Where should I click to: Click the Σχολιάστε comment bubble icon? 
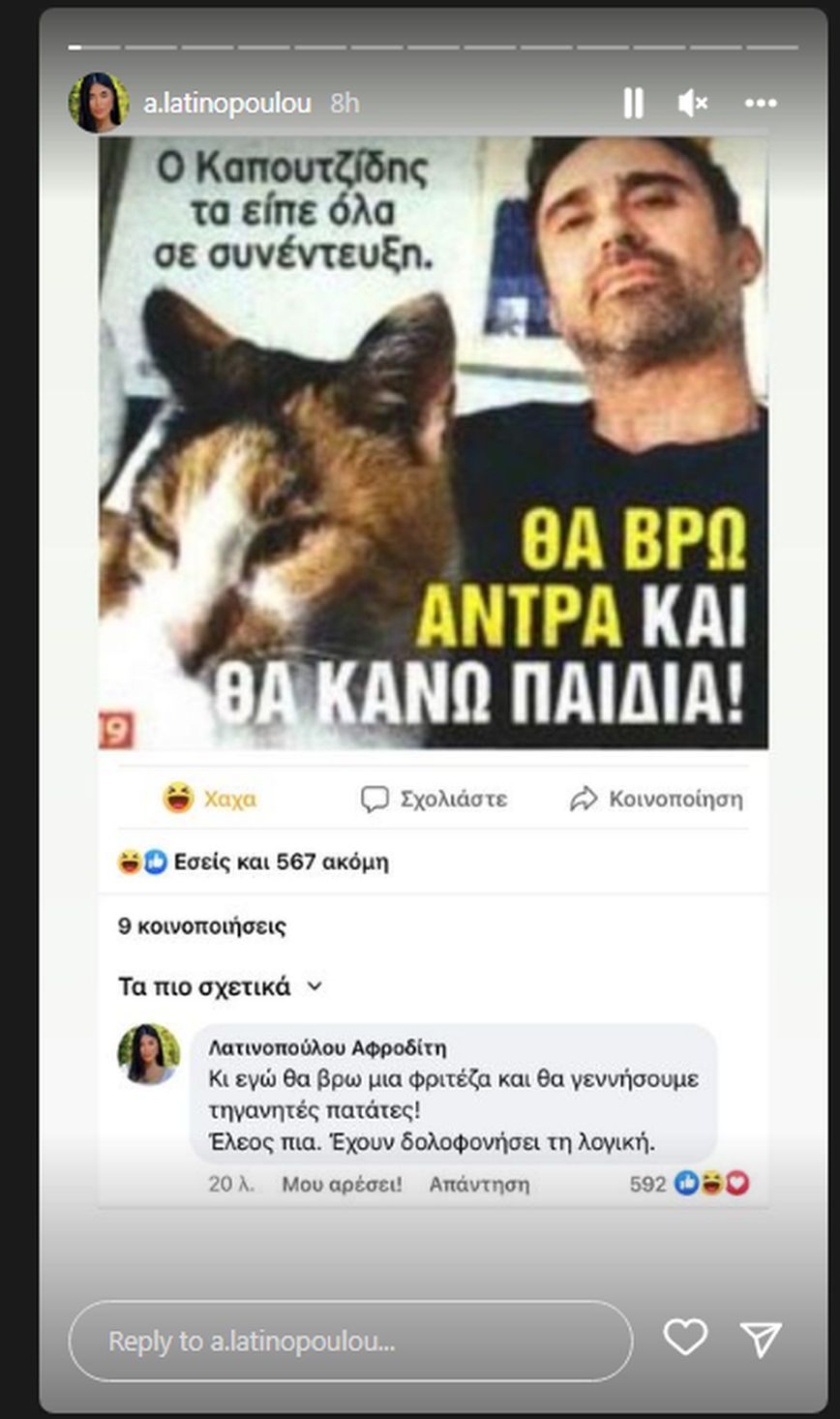coord(375,800)
